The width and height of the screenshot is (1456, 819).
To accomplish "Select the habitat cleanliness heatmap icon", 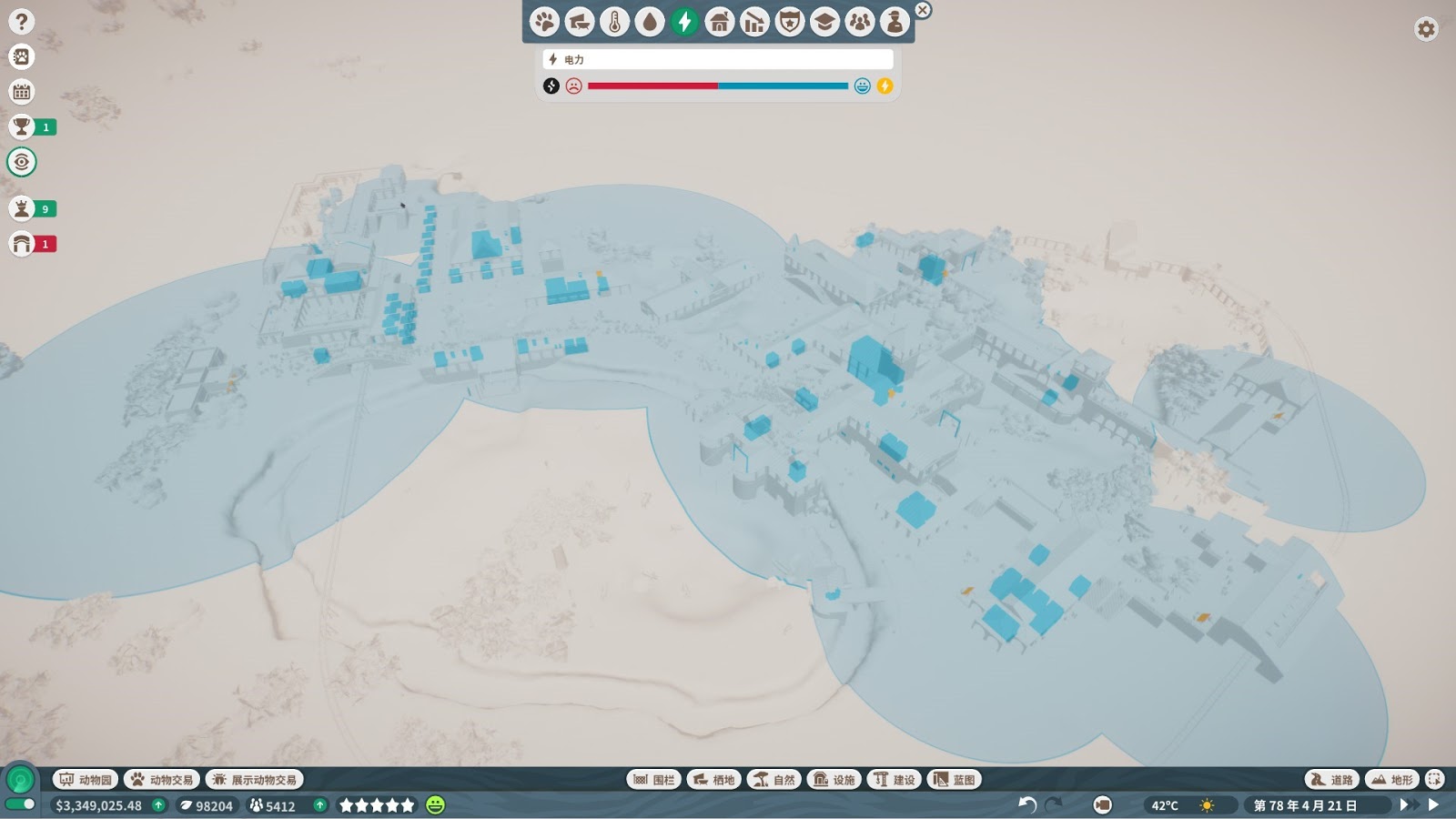I will tap(579, 22).
